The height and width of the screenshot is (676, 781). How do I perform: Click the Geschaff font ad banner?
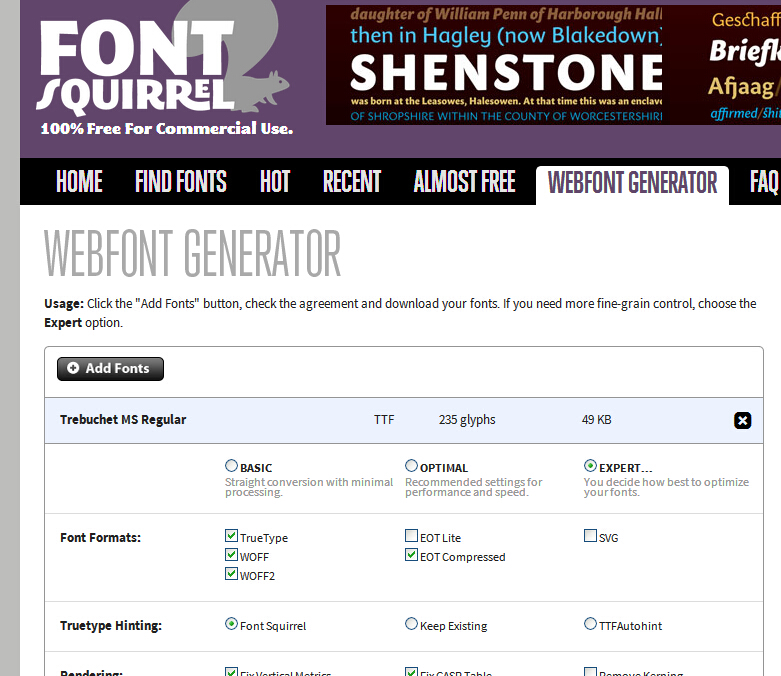(x=744, y=65)
